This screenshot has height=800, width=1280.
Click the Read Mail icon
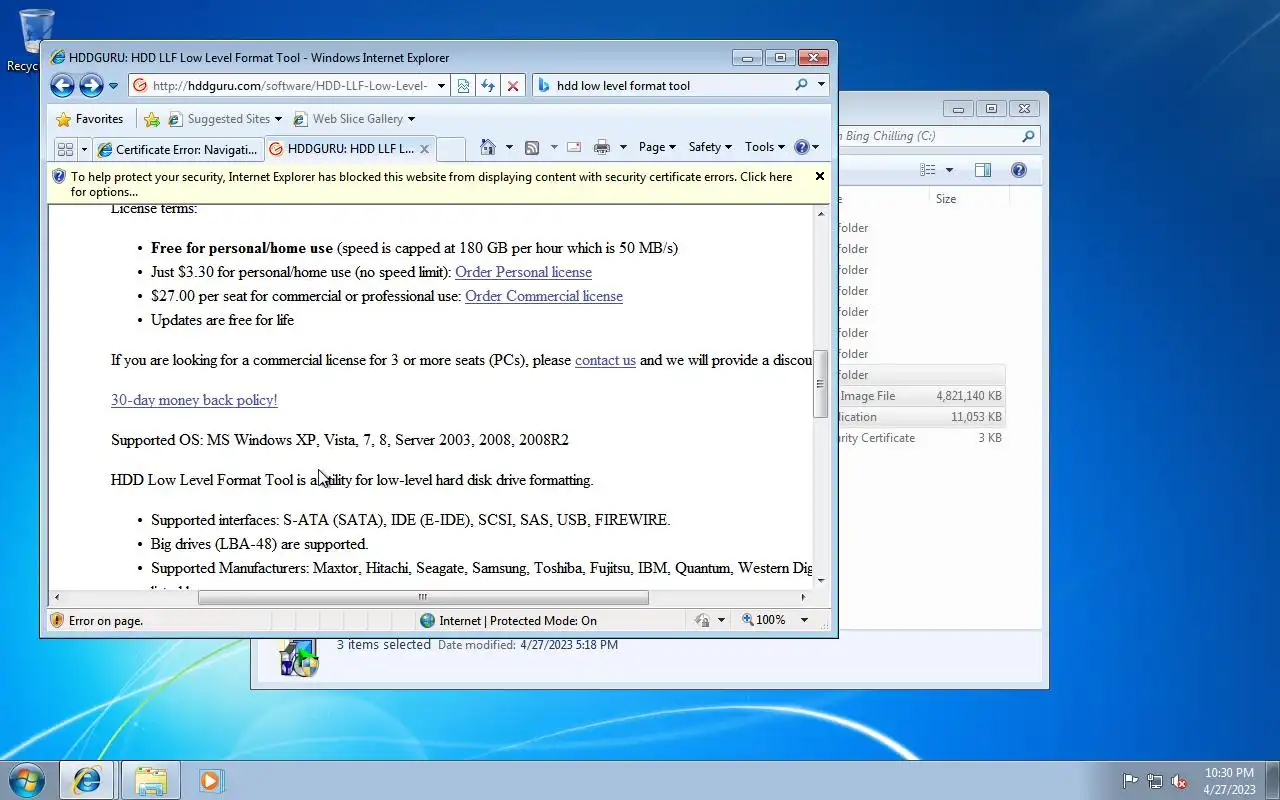click(x=574, y=147)
